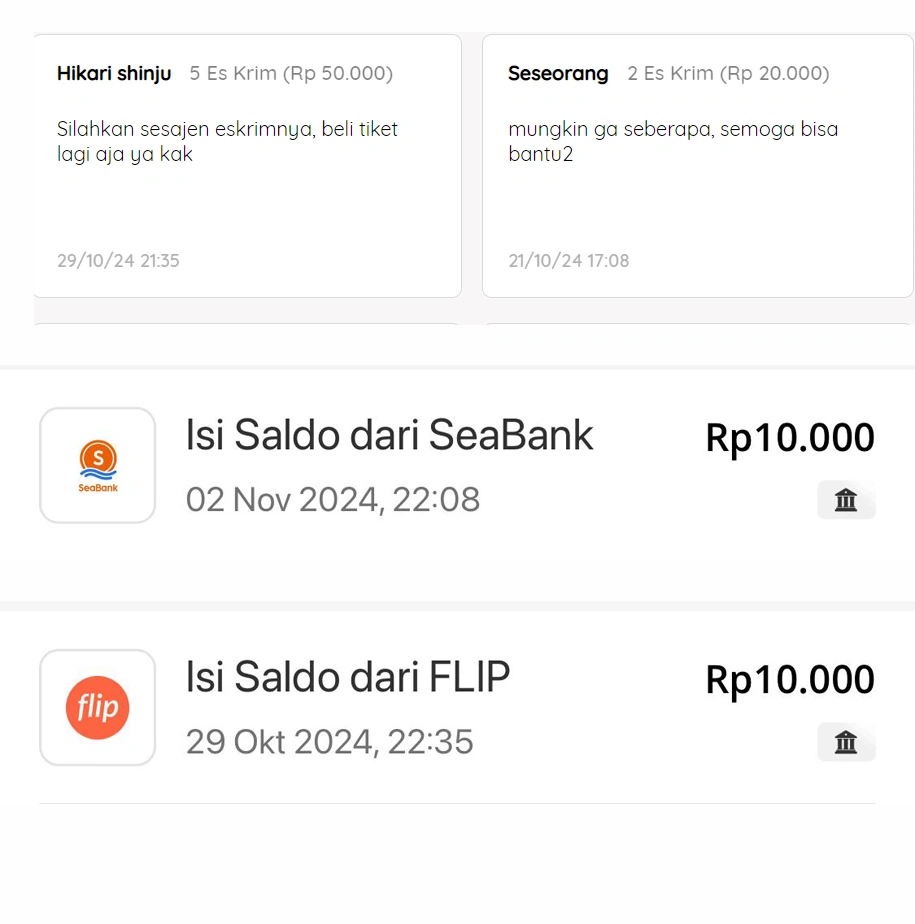Click the 2 Es Krim (Rp 20.000) label
Screen dimensions: 915x924
click(x=728, y=73)
